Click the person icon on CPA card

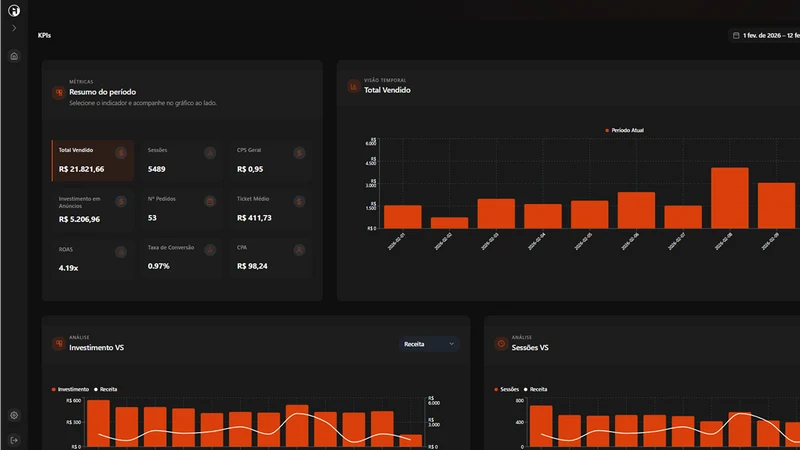point(299,250)
